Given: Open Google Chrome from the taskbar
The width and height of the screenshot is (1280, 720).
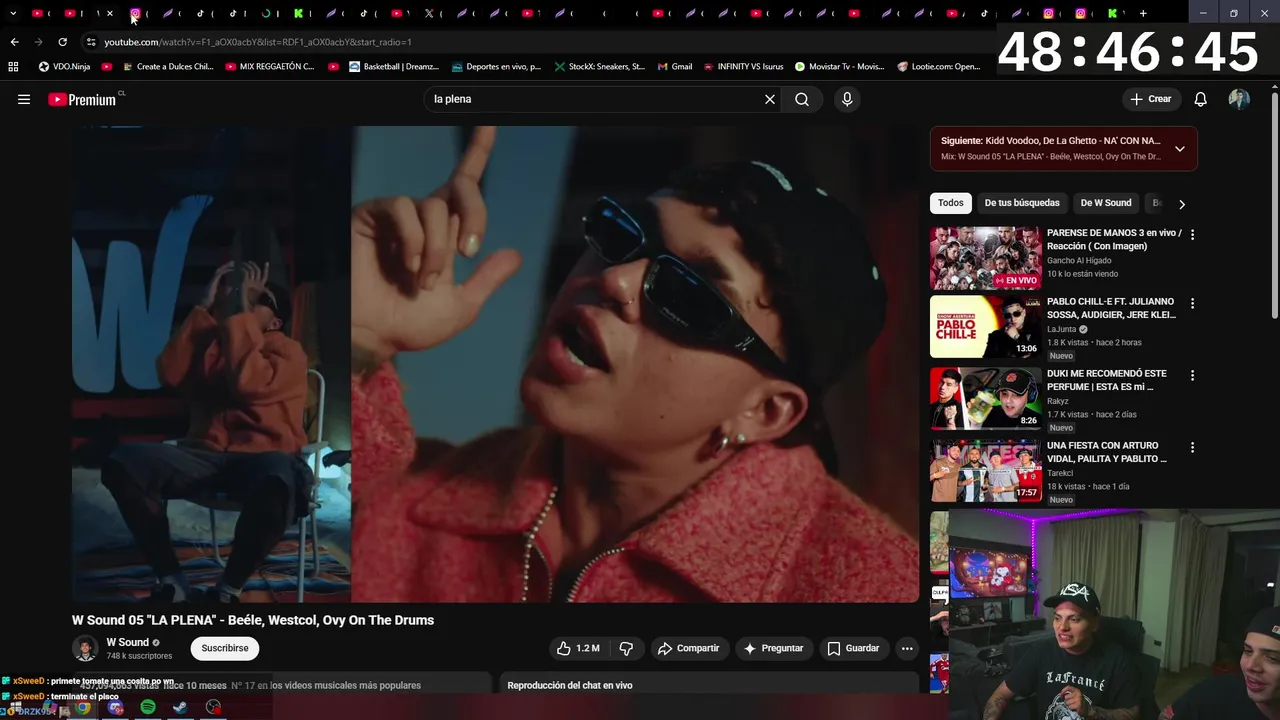Looking at the screenshot, I should pyautogui.click(x=83, y=707).
